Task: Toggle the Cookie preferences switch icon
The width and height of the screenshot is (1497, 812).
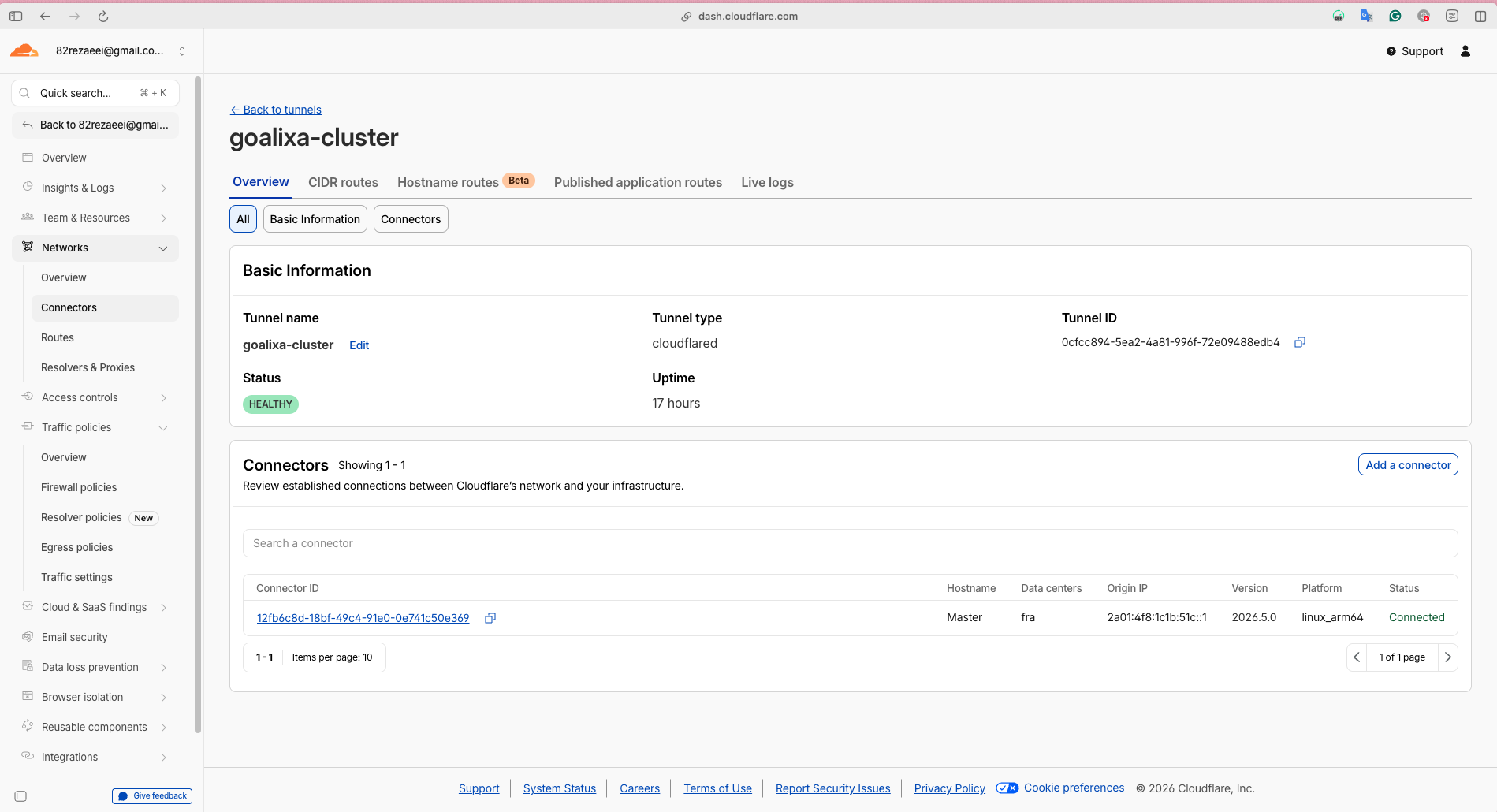Action: pos(1007,788)
